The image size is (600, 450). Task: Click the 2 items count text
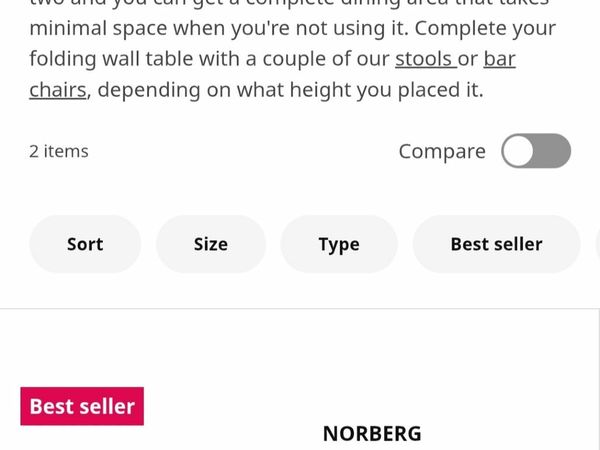(x=59, y=151)
